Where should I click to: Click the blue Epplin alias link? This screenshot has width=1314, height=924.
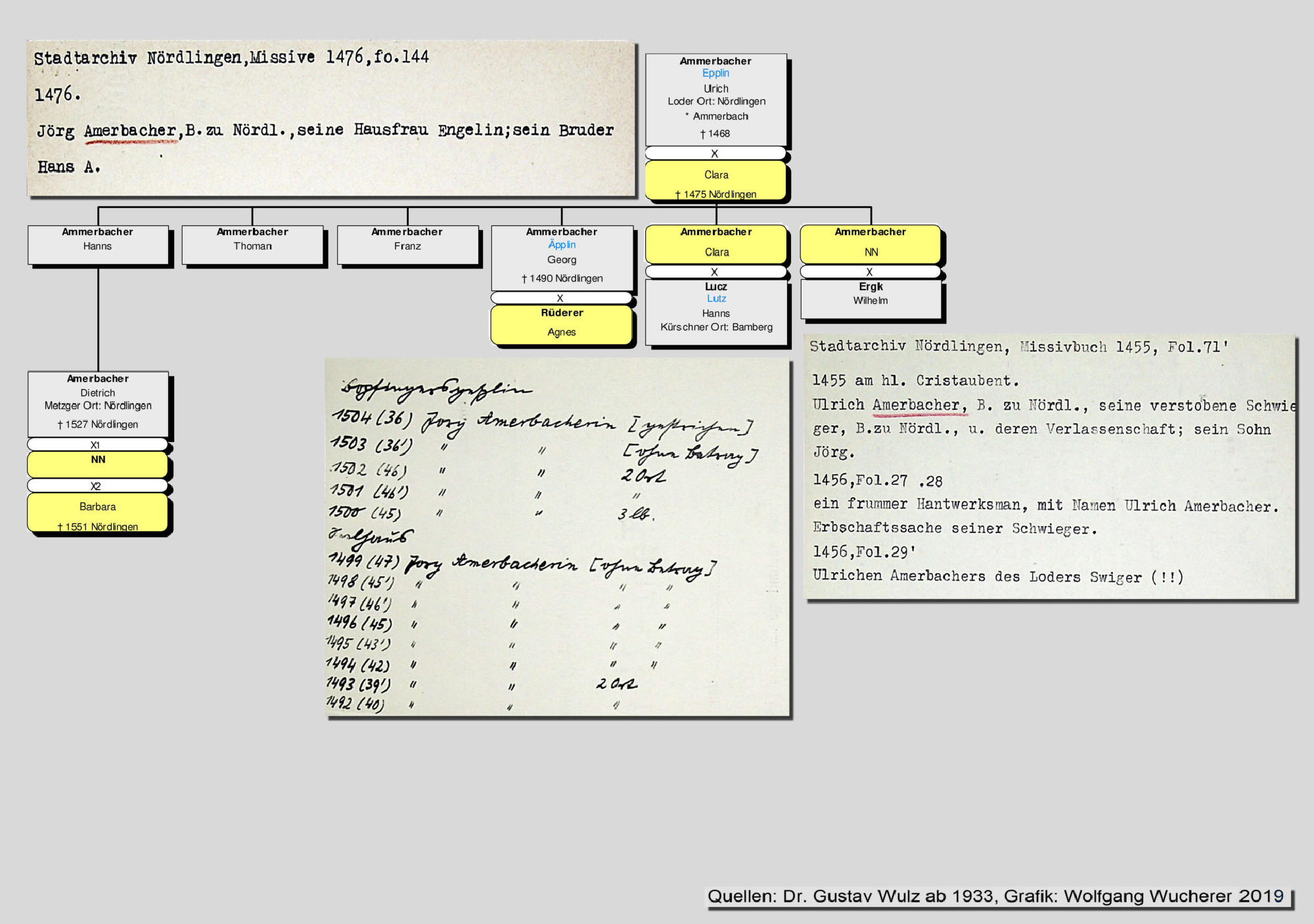[715, 74]
